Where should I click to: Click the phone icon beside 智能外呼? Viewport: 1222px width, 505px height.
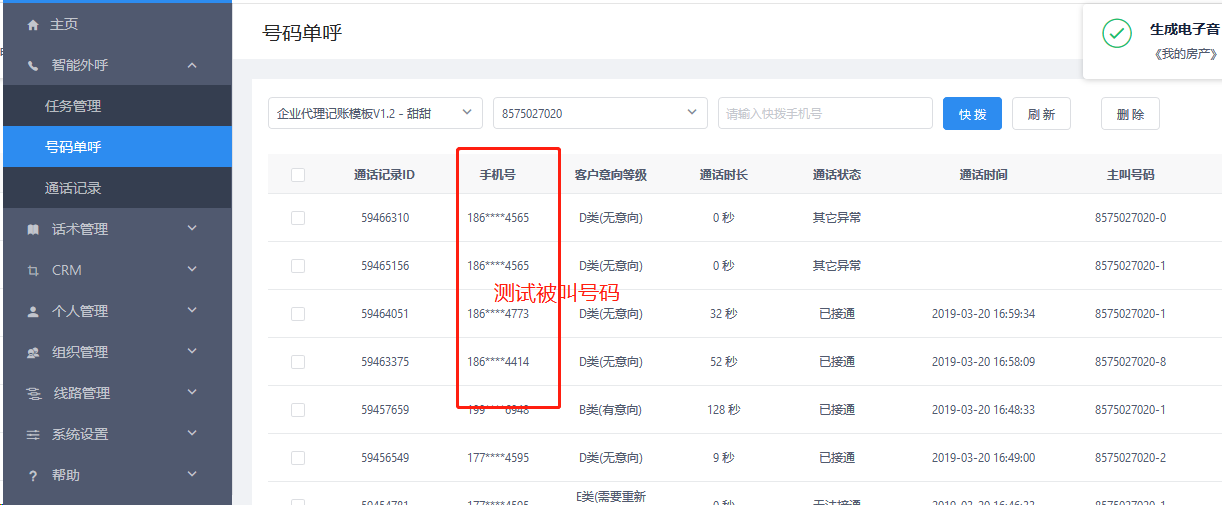(33, 65)
